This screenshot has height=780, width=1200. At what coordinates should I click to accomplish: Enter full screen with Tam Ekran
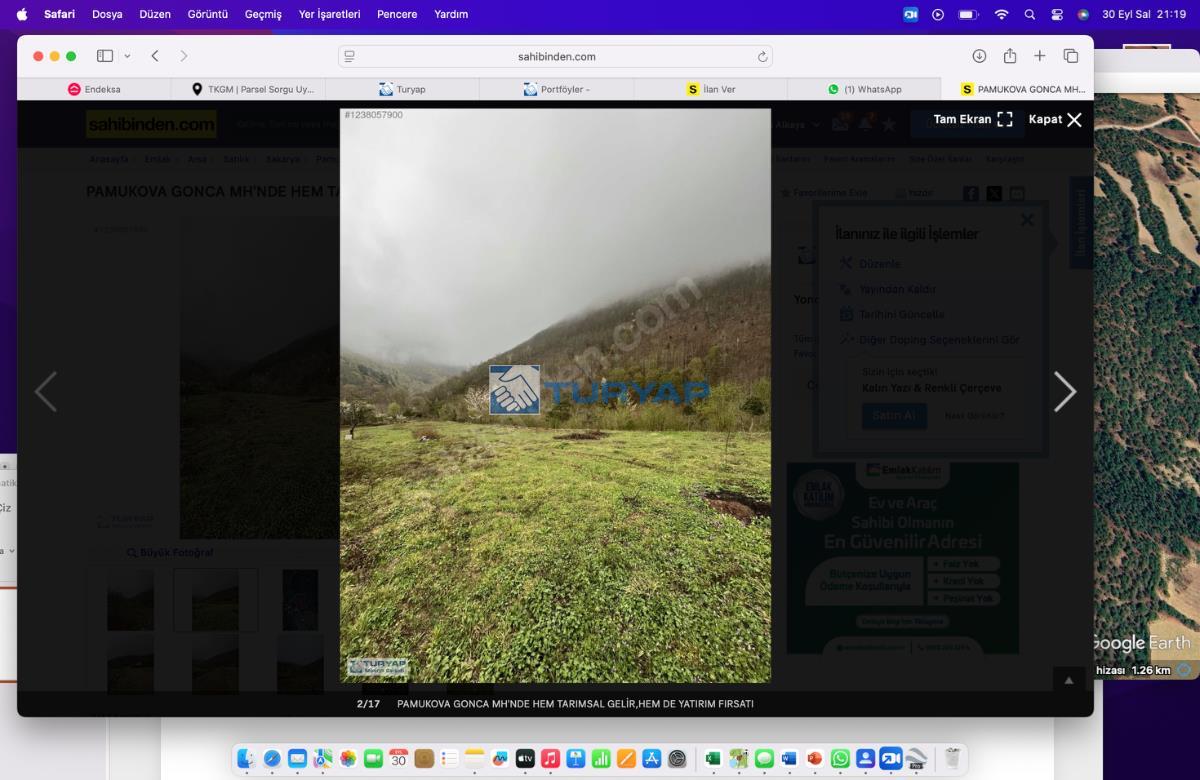click(972, 119)
